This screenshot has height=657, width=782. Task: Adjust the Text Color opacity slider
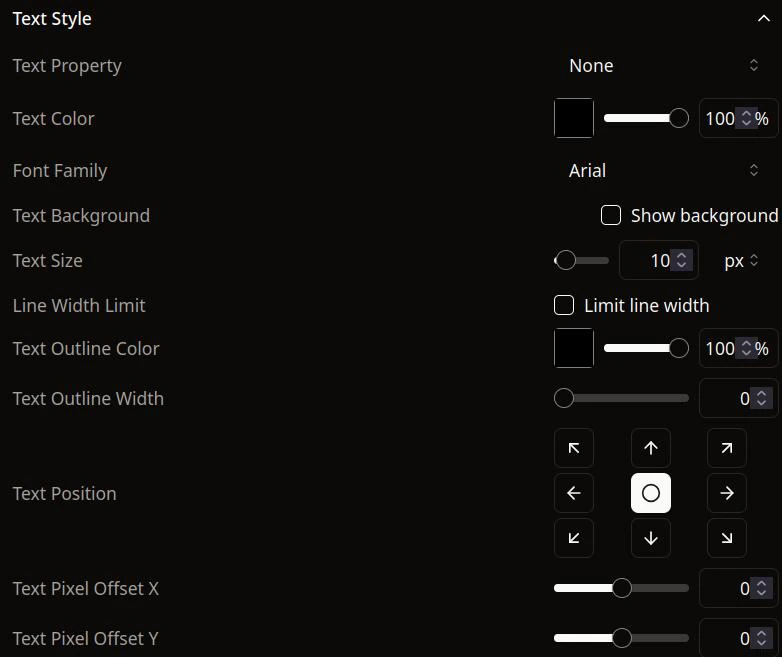point(646,118)
